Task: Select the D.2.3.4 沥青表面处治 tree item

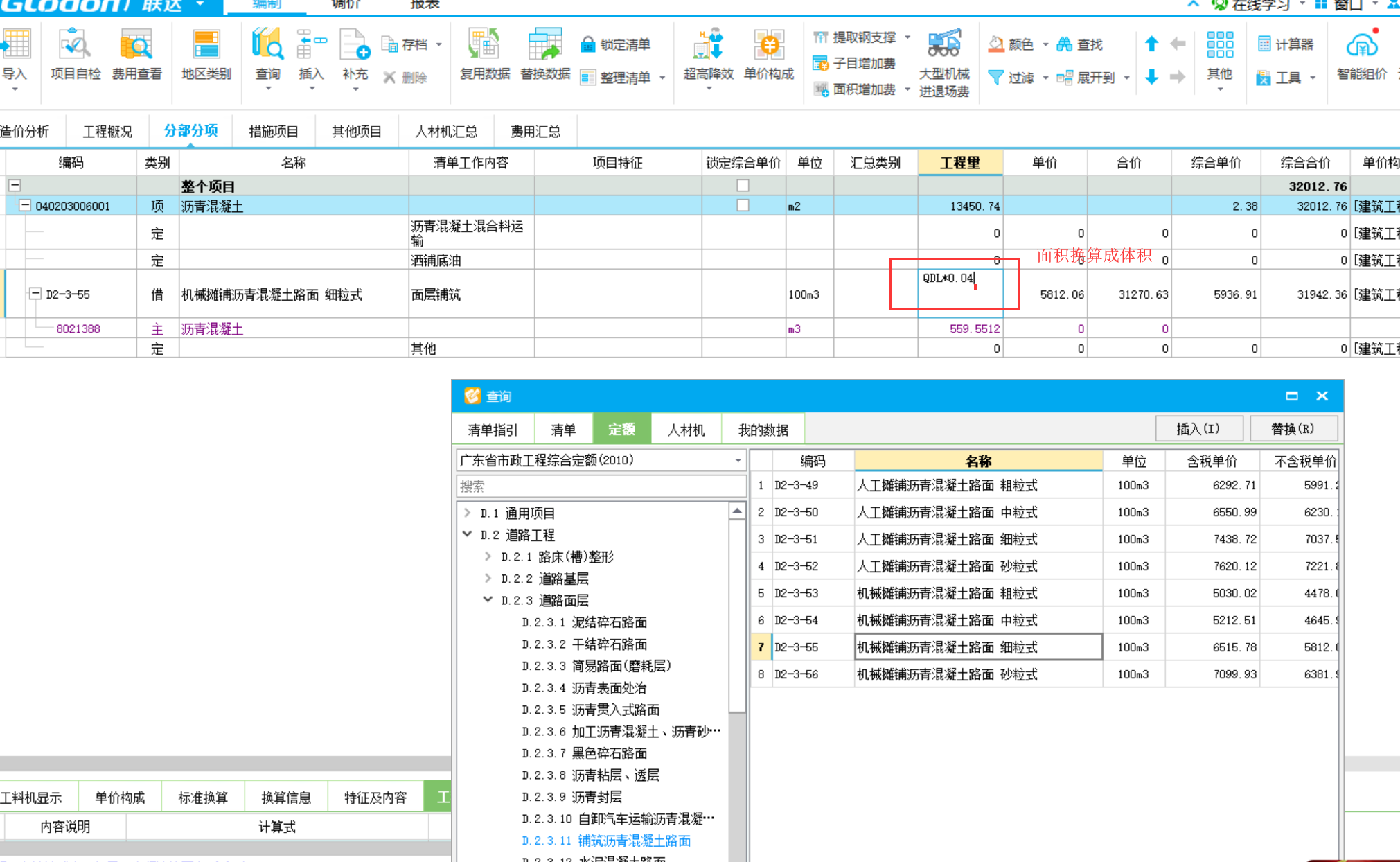Action: [x=584, y=687]
